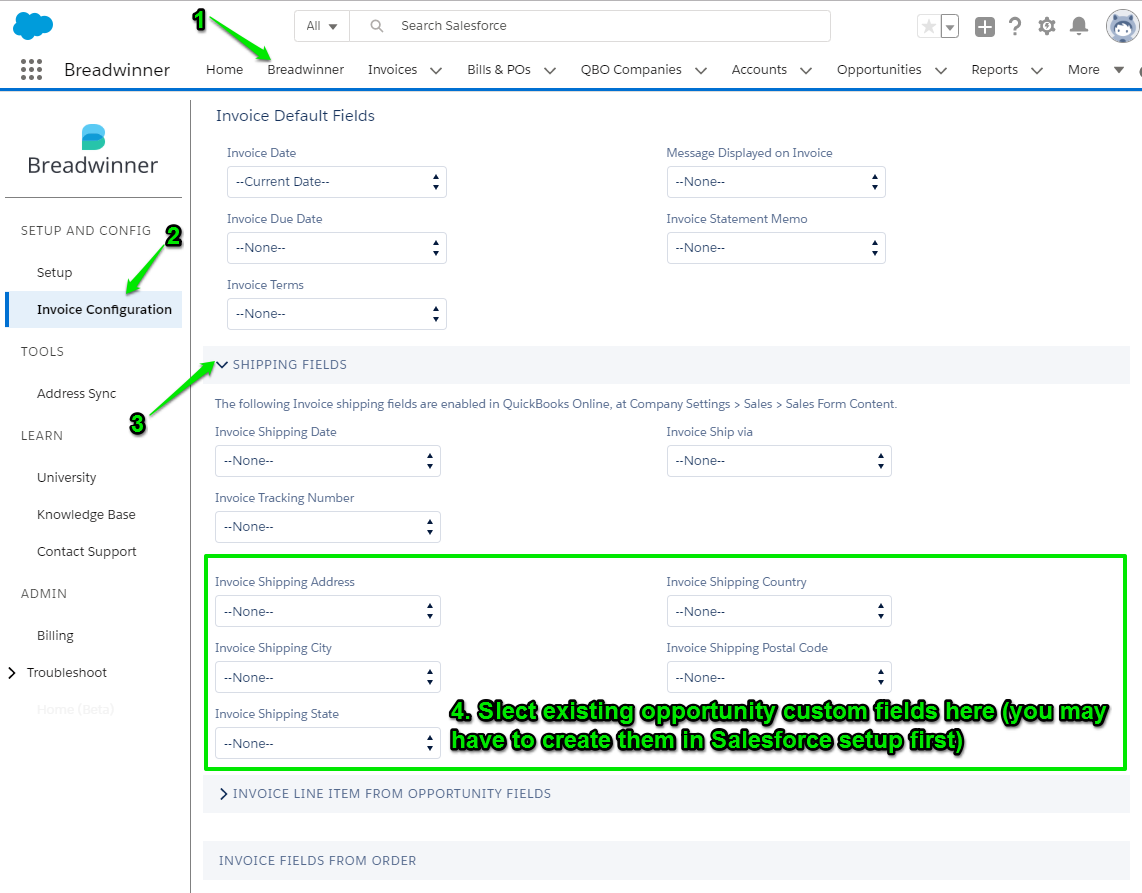Screen dimensions: 1142x893
Task: Open the App Launcher grid icon
Action: pyautogui.click(x=31, y=69)
